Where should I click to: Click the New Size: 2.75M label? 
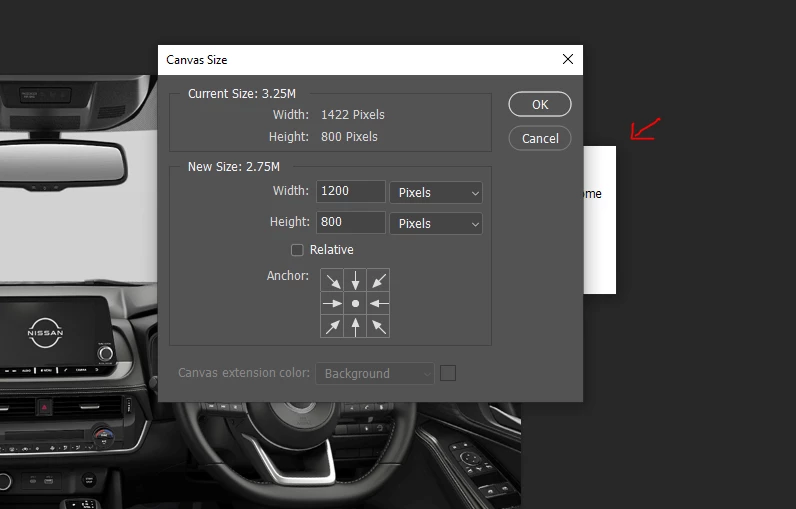(234, 166)
